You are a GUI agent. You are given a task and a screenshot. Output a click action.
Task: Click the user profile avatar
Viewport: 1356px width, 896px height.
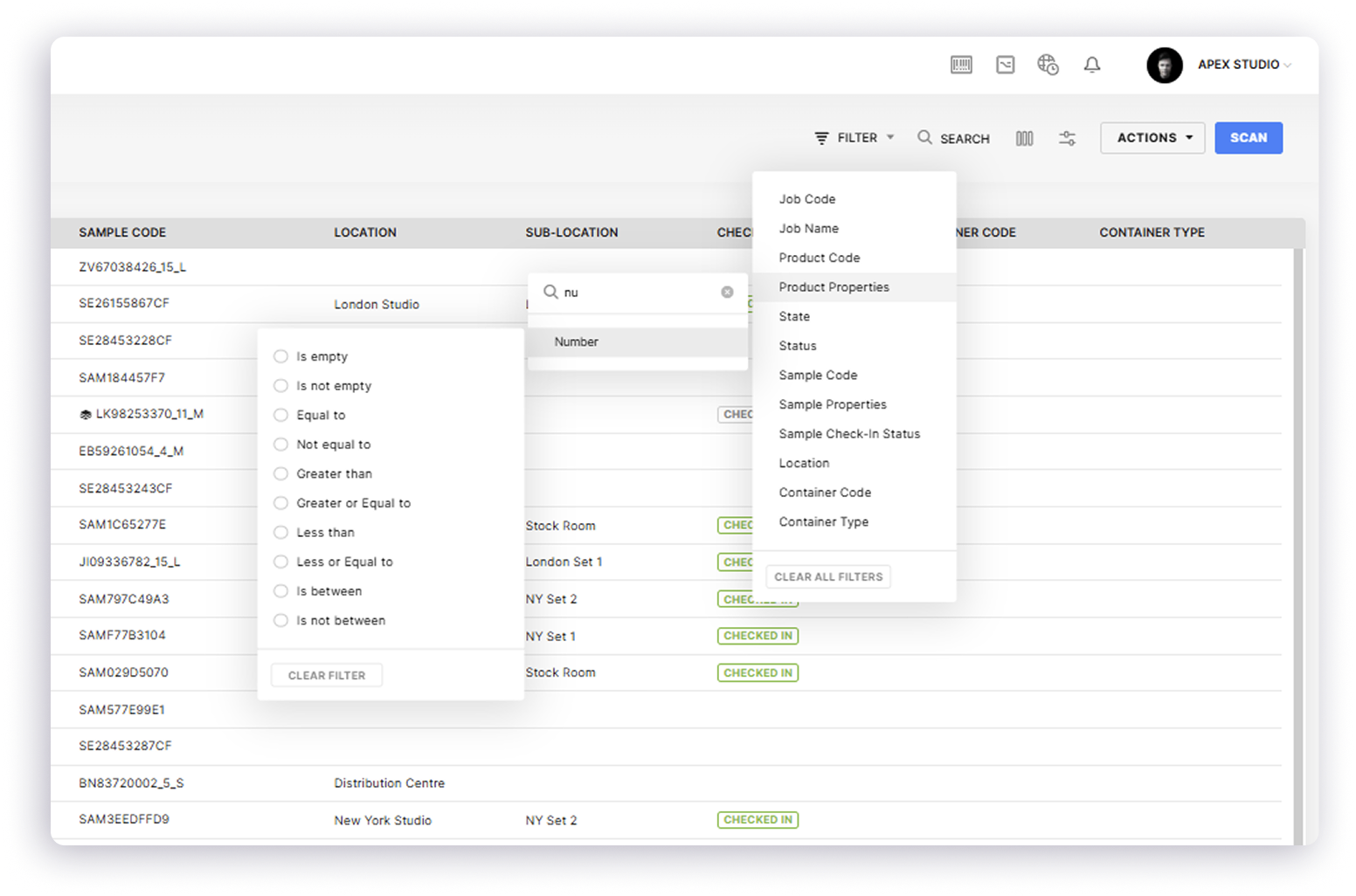pos(1165,65)
